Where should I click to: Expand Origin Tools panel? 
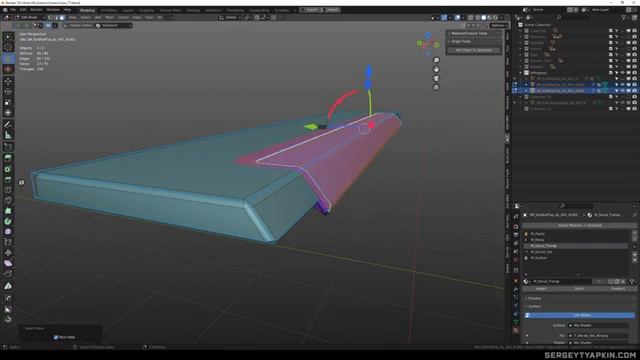pos(473,42)
